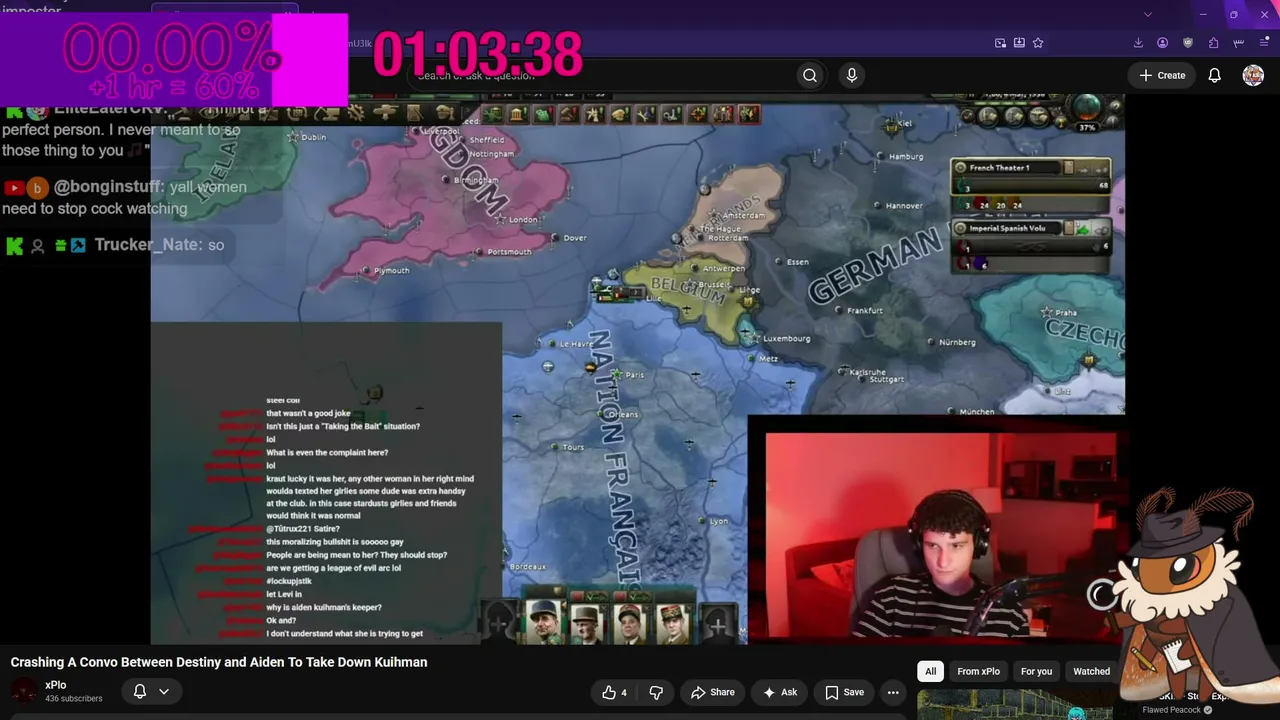Click the officer cap icon in game top bar
The width and height of the screenshot is (1280, 720).
point(445,113)
